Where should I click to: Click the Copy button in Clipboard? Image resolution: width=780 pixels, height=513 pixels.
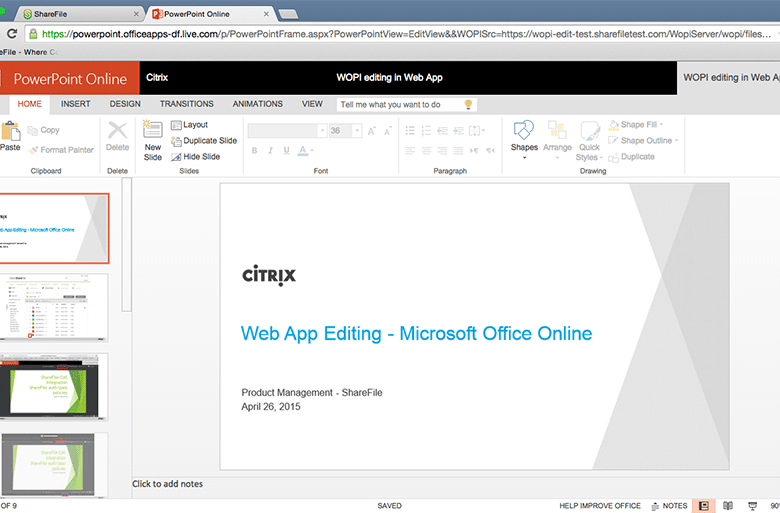43,130
